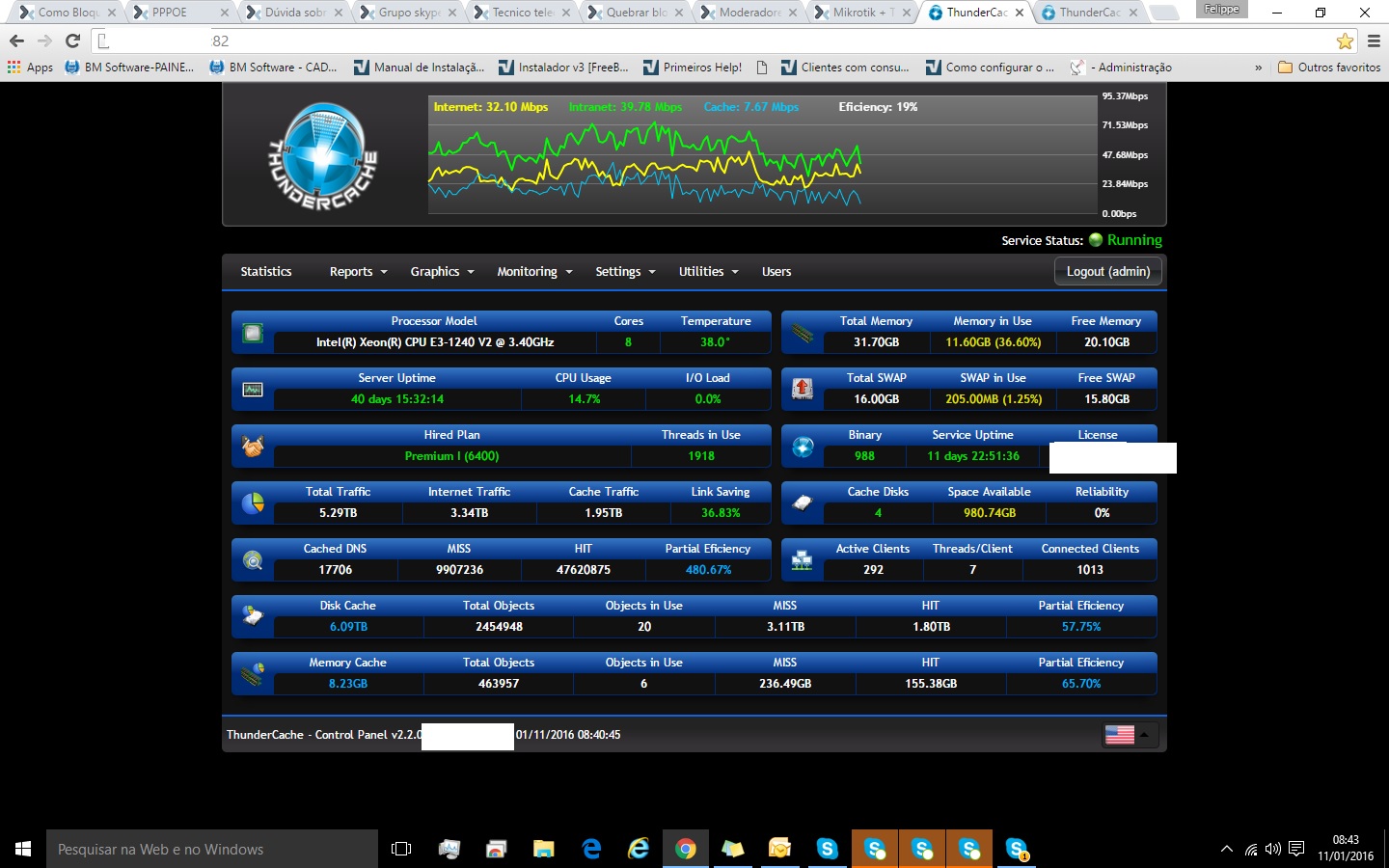Click the '40 days 15:32:14' server uptime value
This screenshot has height=868, width=1389.
click(x=397, y=399)
